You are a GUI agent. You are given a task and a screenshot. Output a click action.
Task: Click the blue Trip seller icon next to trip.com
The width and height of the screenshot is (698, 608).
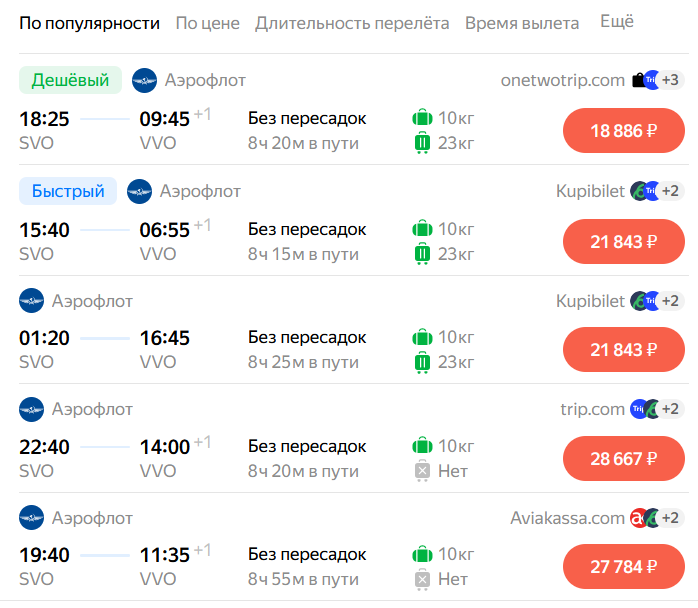pyautogui.click(x=637, y=409)
